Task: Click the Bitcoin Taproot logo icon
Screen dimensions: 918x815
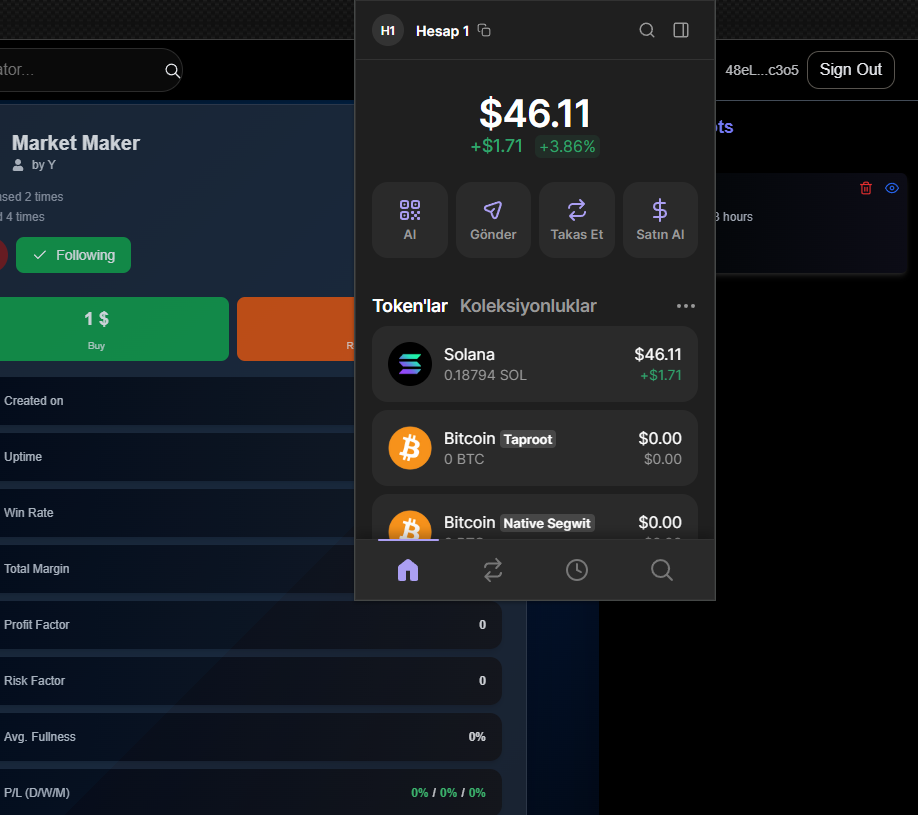Action: [410, 448]
